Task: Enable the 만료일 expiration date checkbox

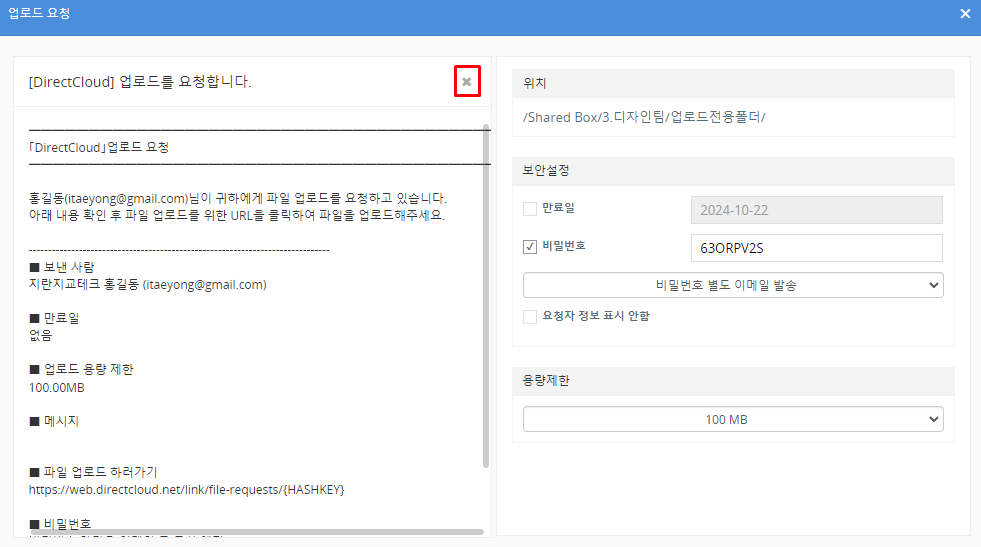Action: click(x=530, y=209)
